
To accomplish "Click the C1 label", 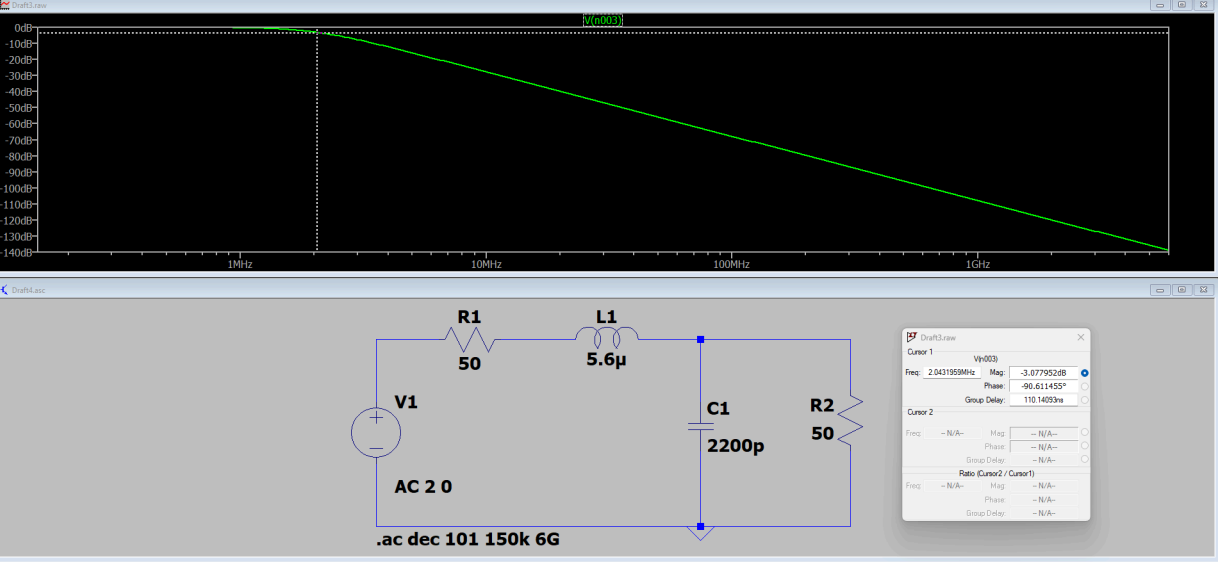I will [x=718, y=409].
